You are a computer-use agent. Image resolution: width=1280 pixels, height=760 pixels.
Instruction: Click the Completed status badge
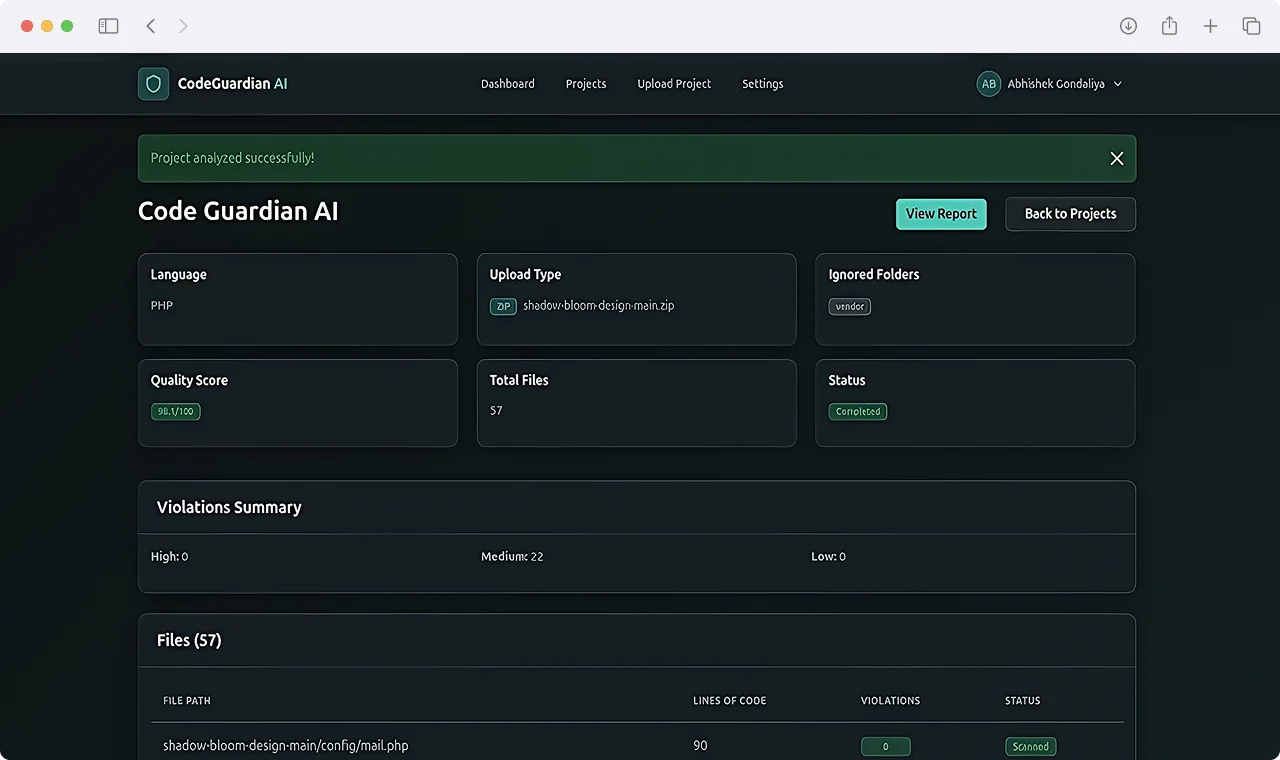[x=858, y=411]
